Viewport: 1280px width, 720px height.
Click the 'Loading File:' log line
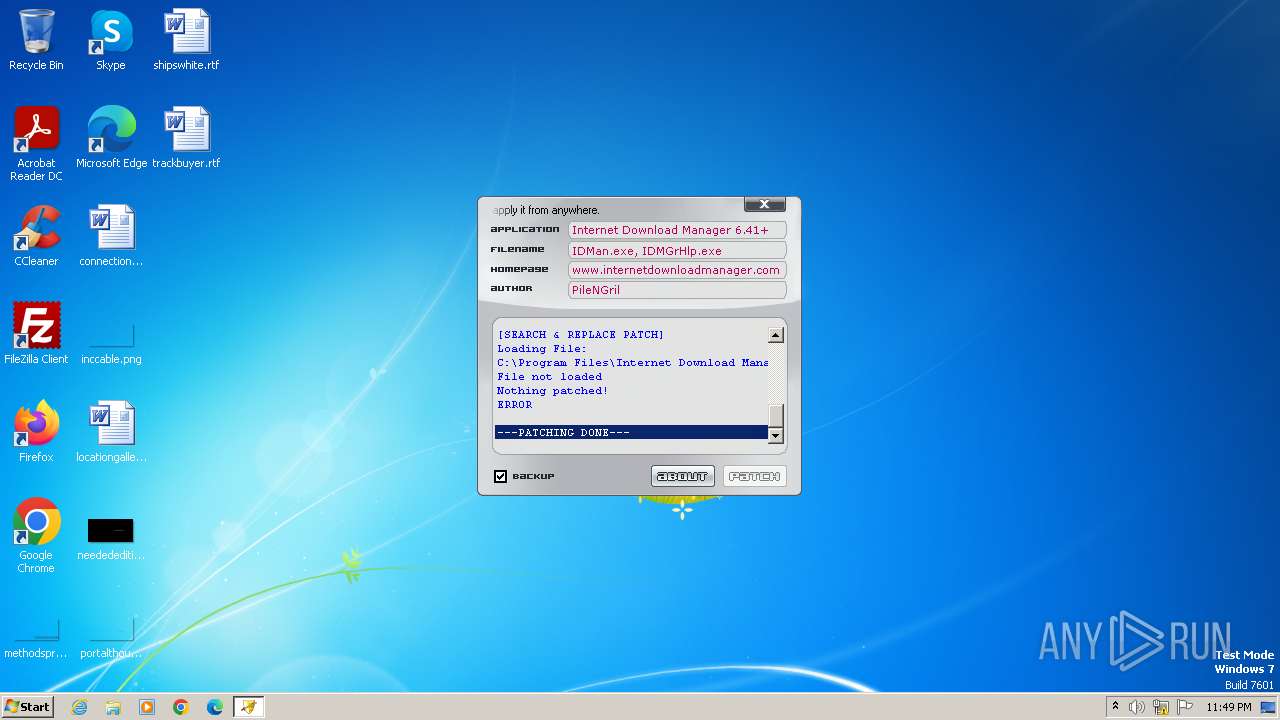542,349
